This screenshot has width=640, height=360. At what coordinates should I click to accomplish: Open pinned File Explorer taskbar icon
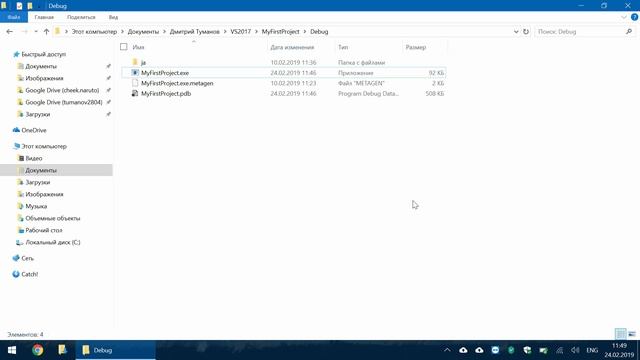click(62, 350)
